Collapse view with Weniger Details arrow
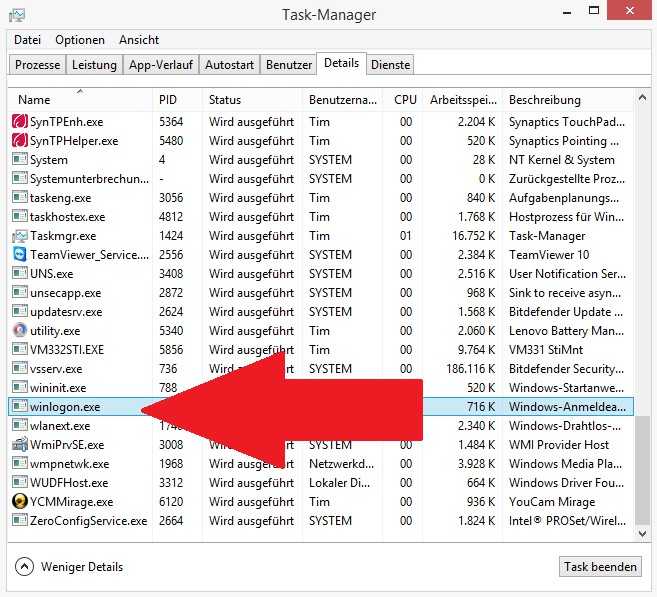The image size is (657, 597). (x=24, y=567)
